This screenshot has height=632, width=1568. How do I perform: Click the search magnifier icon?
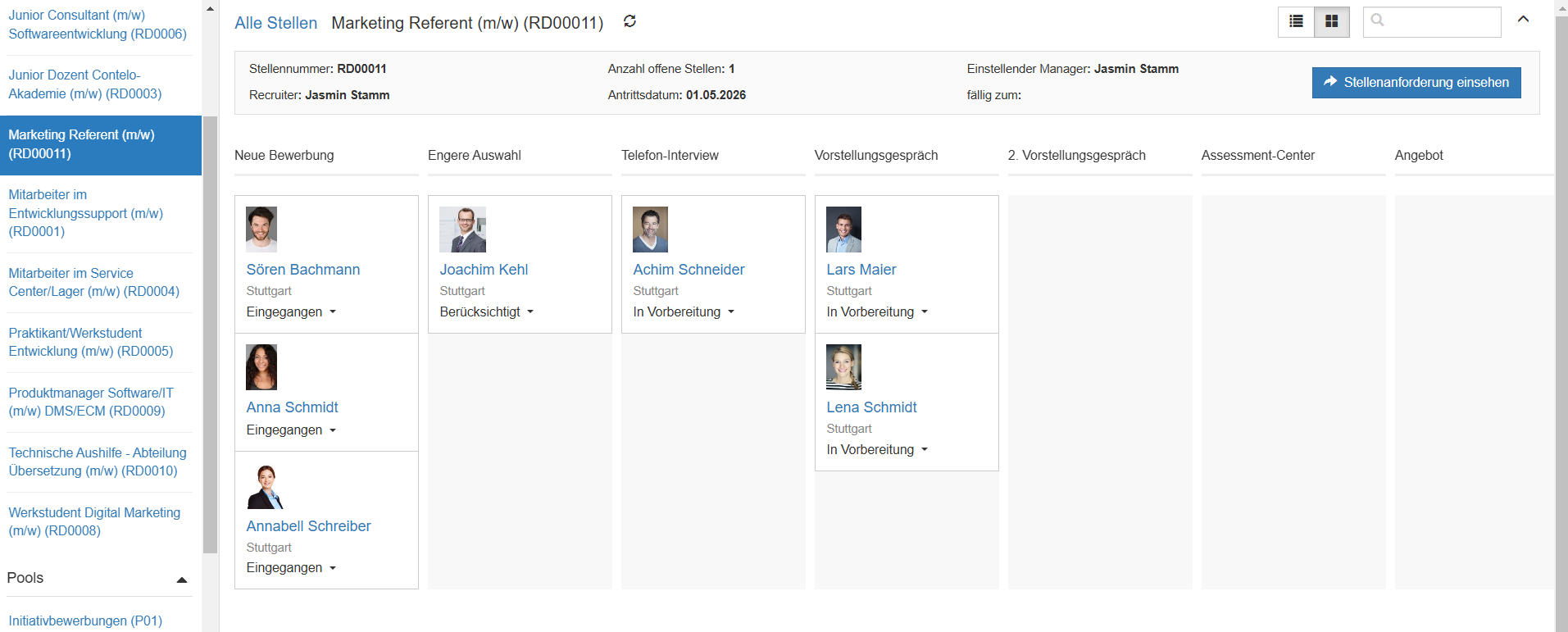[x=1378, y=20]
